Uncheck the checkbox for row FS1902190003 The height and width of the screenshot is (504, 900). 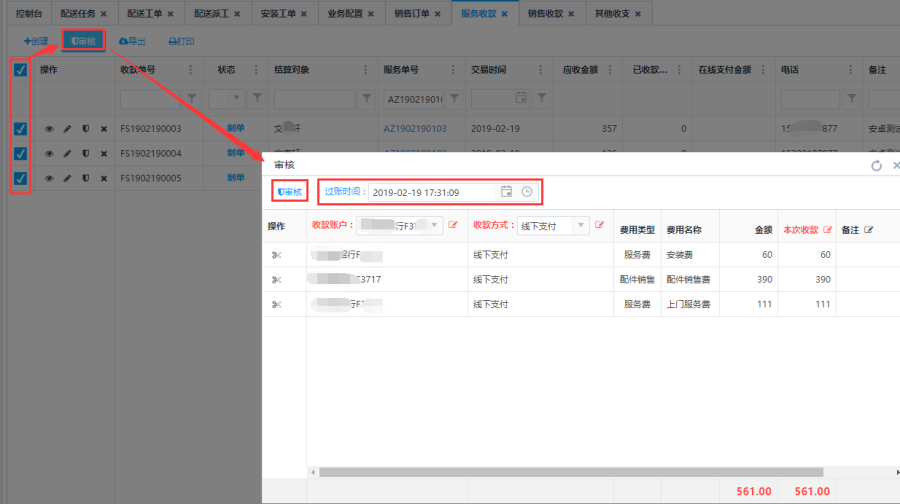point(20,129)
